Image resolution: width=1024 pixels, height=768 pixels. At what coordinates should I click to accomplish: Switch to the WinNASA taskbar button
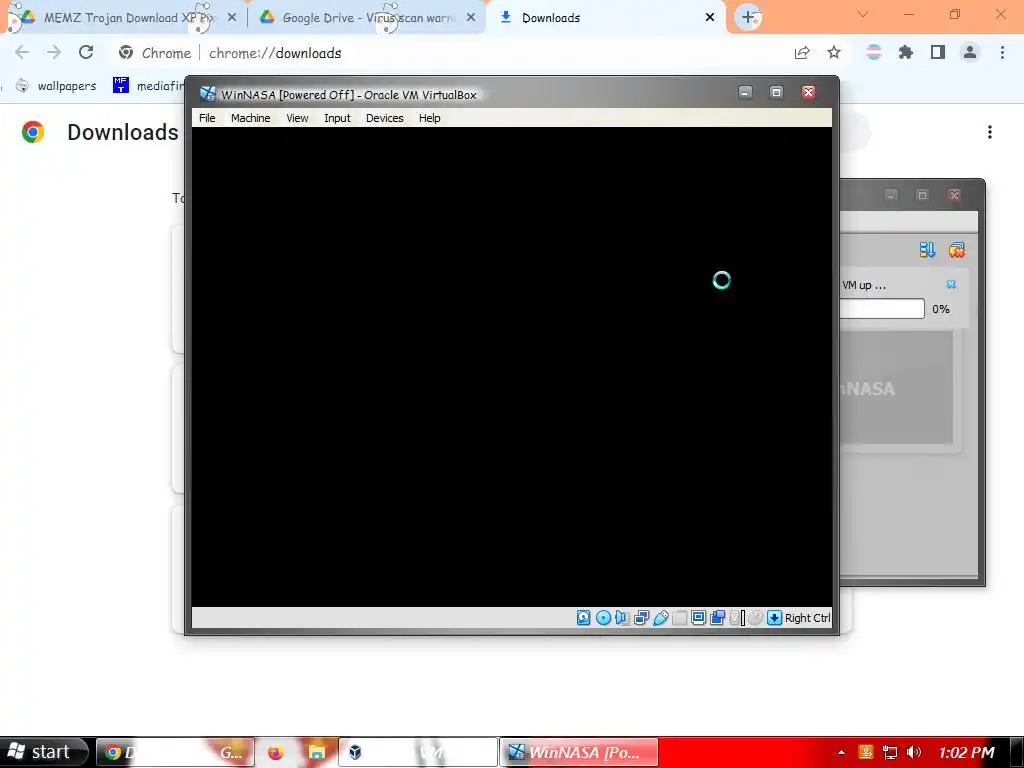[579, 752]
